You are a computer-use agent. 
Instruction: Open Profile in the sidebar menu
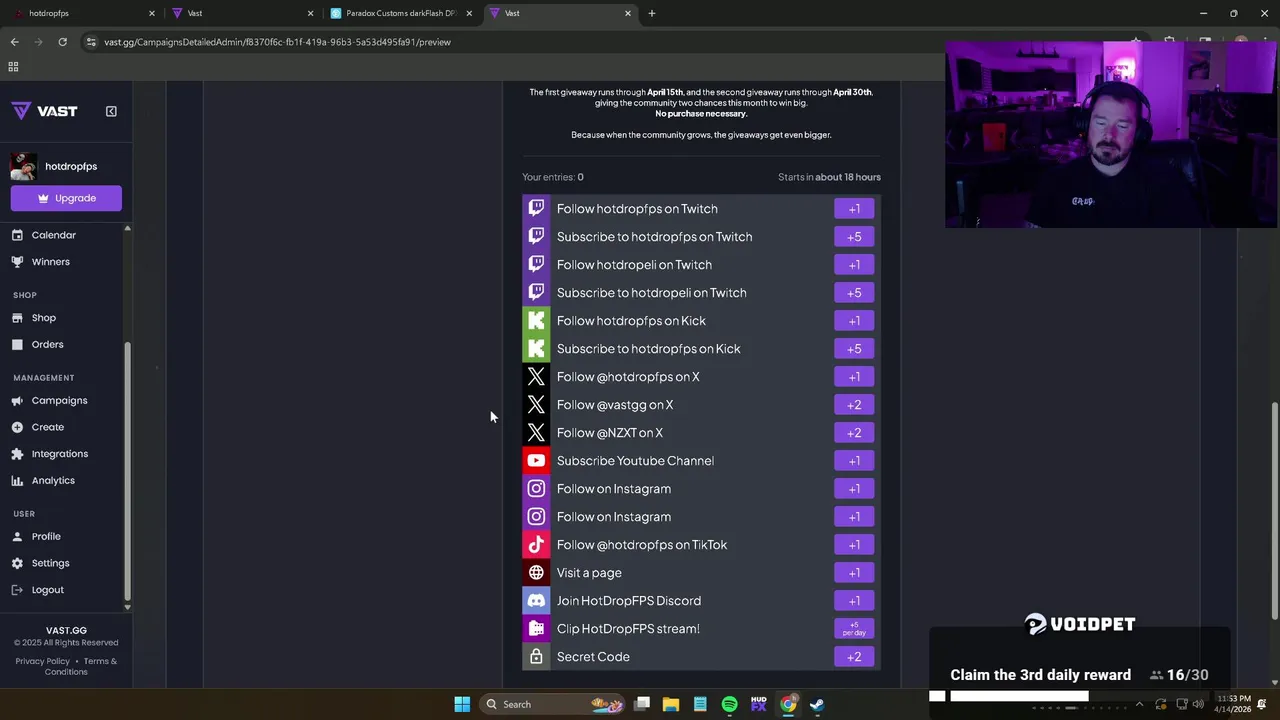(x=46, y=536)
